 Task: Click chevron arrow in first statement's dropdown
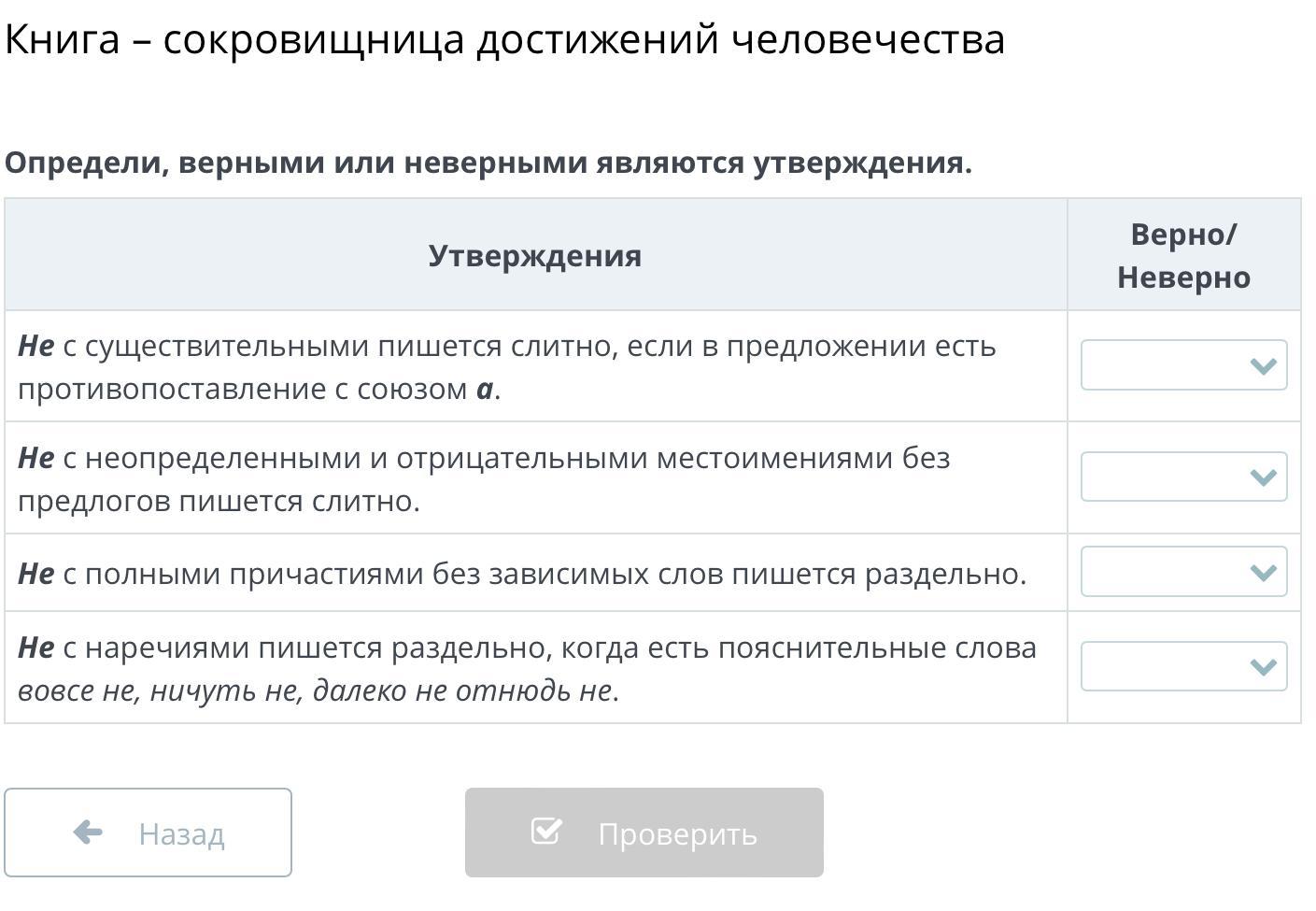point(1263,365)
